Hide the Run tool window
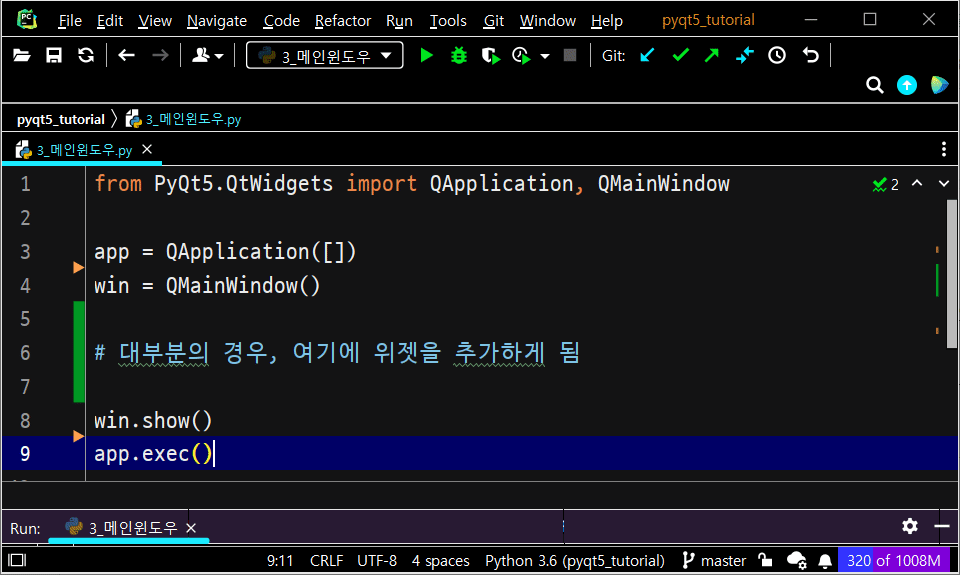The height and width of the screenshot is (575, 960). click(x=942, y=526)
